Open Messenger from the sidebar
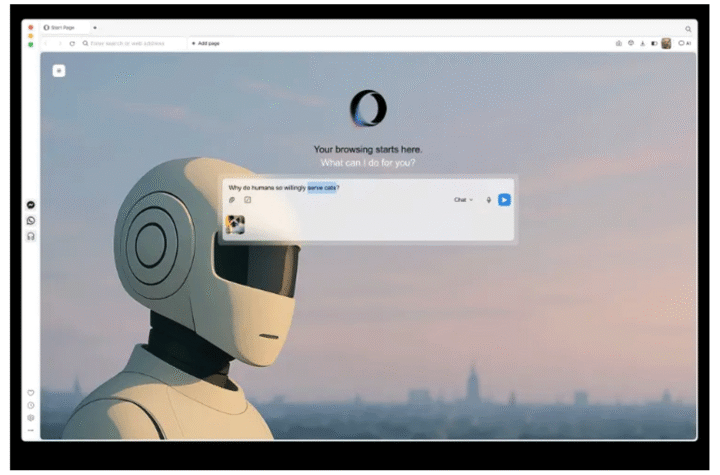 (x=31, y=205)
